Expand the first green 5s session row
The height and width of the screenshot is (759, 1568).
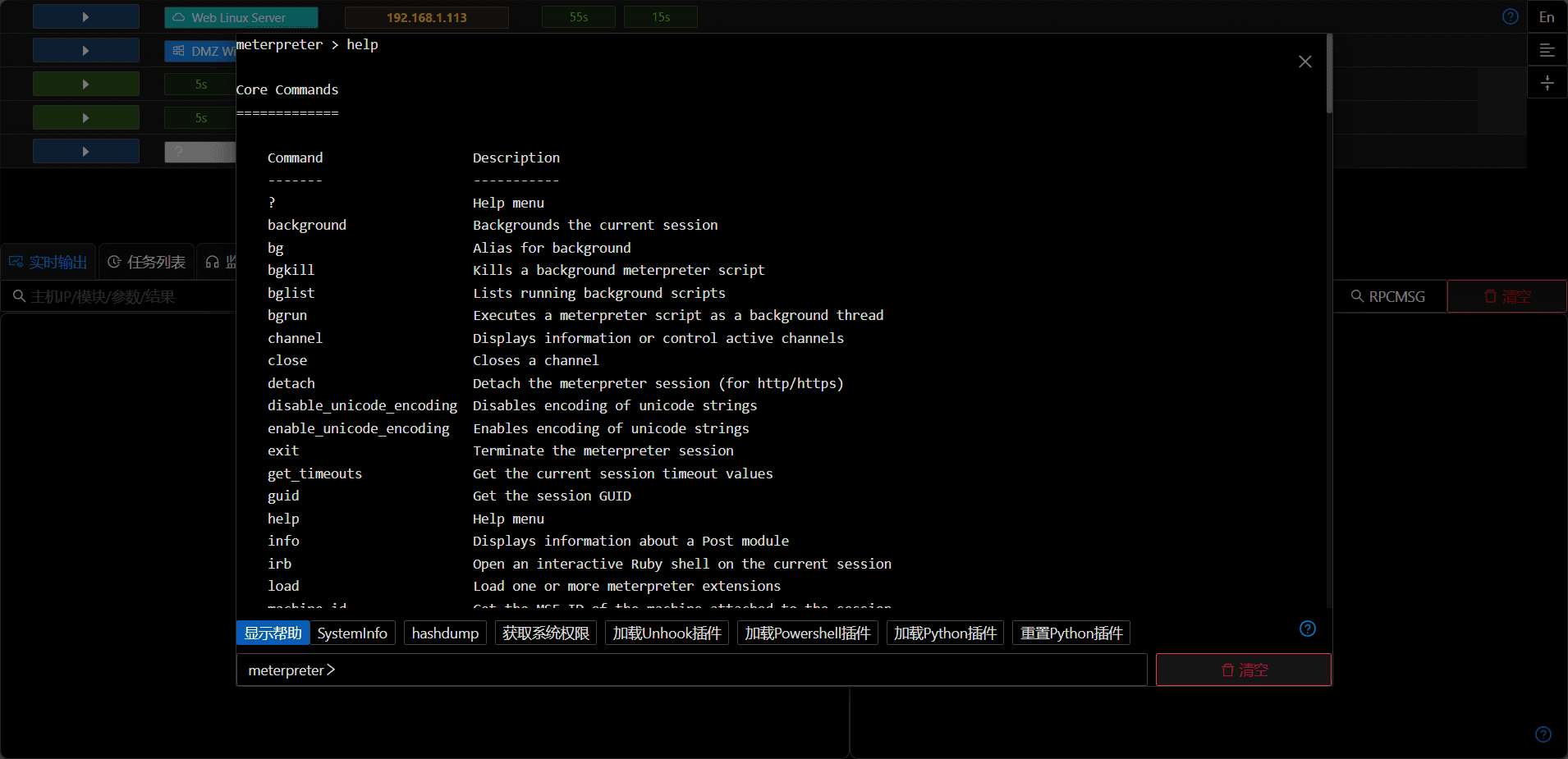tap(86, 84)
